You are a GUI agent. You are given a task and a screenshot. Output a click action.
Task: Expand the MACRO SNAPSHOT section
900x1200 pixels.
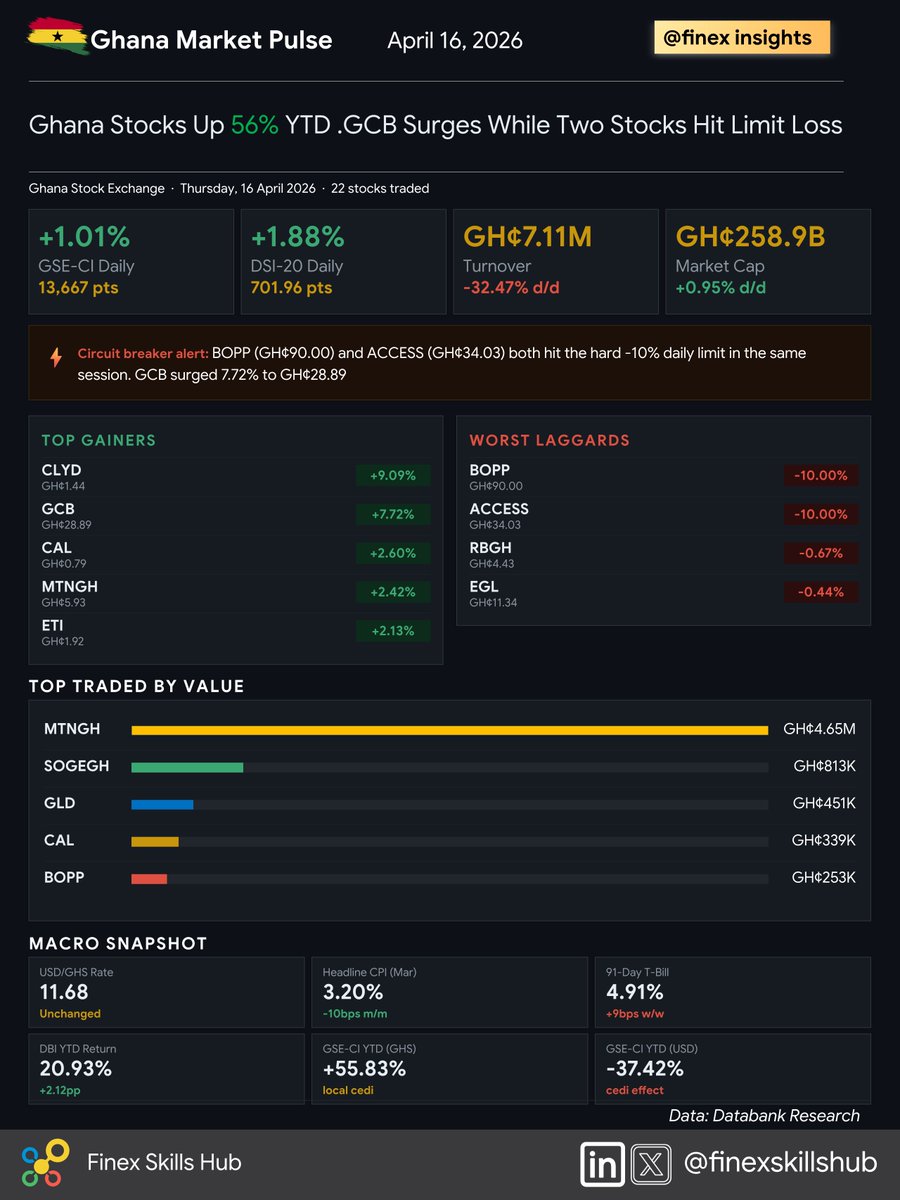click(117, 943)
